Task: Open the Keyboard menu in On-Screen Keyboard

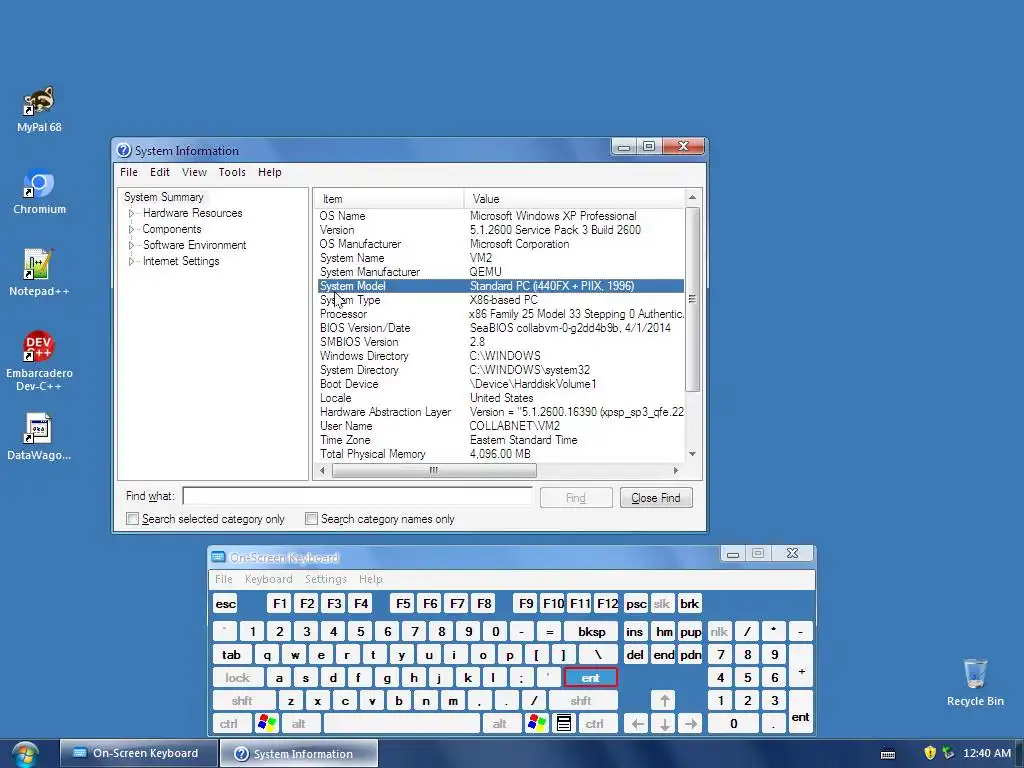Action: pos(268,579)
